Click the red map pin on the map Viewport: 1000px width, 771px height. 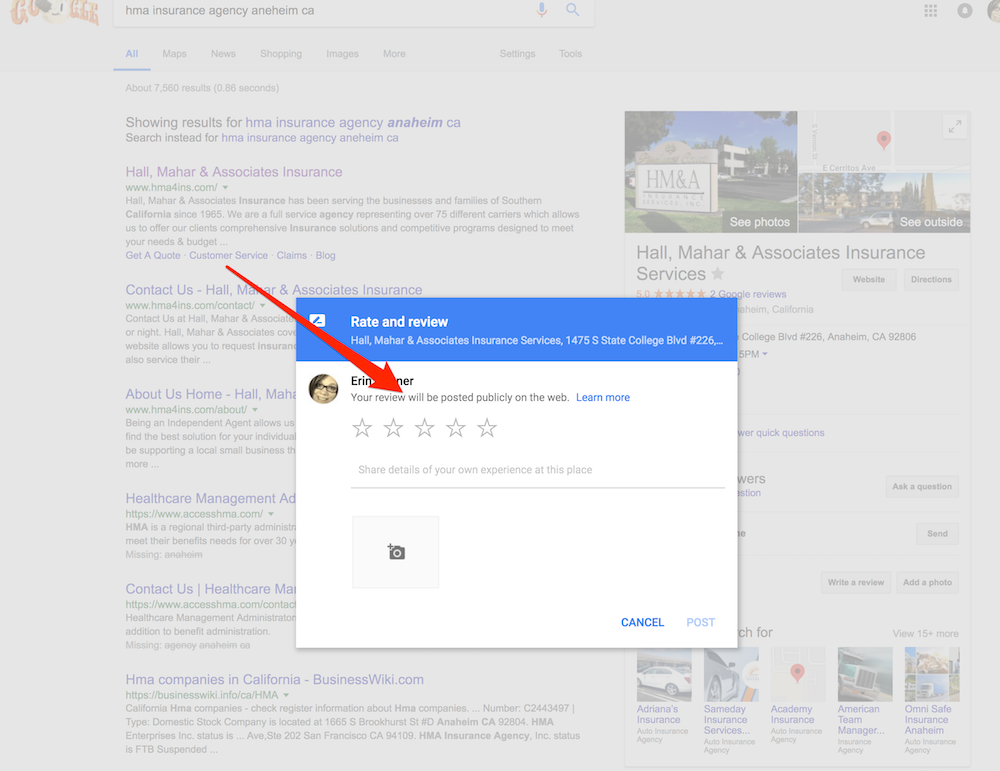pos(883,140)
